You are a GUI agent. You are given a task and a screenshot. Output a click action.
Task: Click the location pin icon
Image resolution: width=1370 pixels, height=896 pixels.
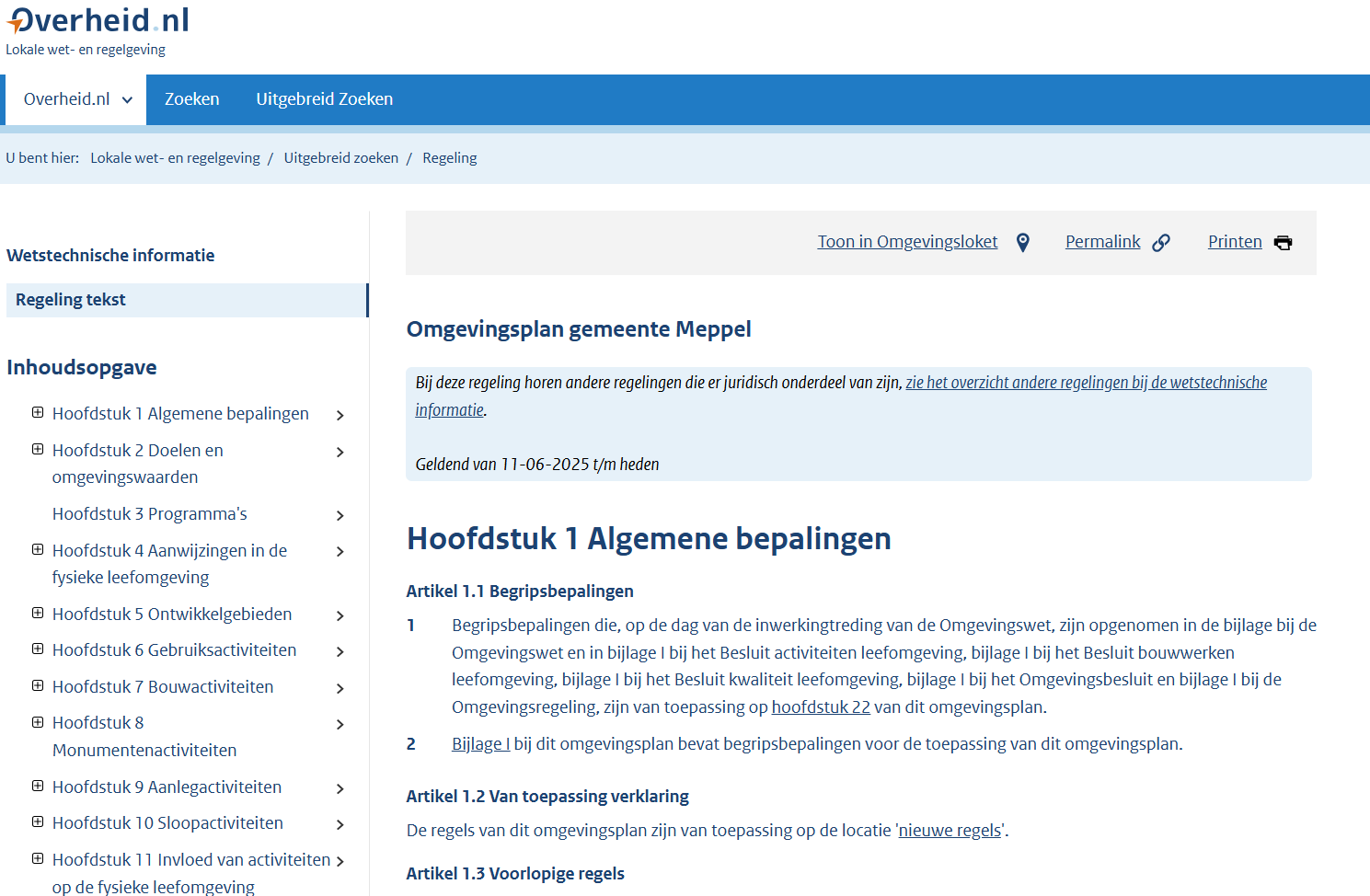coord(1022,243)
